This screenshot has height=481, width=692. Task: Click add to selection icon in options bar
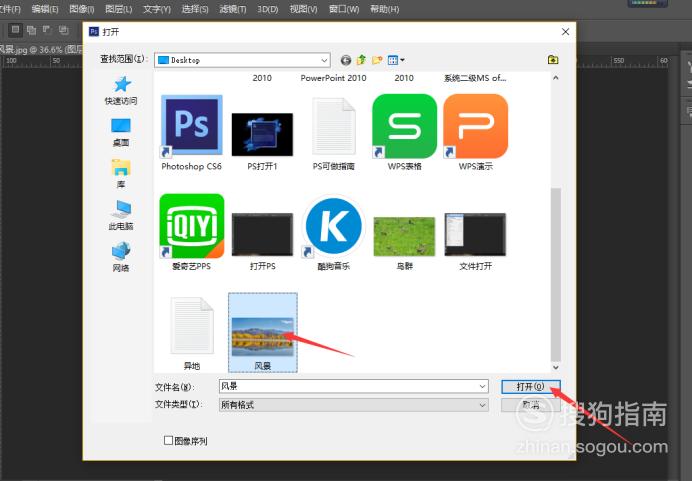click(31, 30)
